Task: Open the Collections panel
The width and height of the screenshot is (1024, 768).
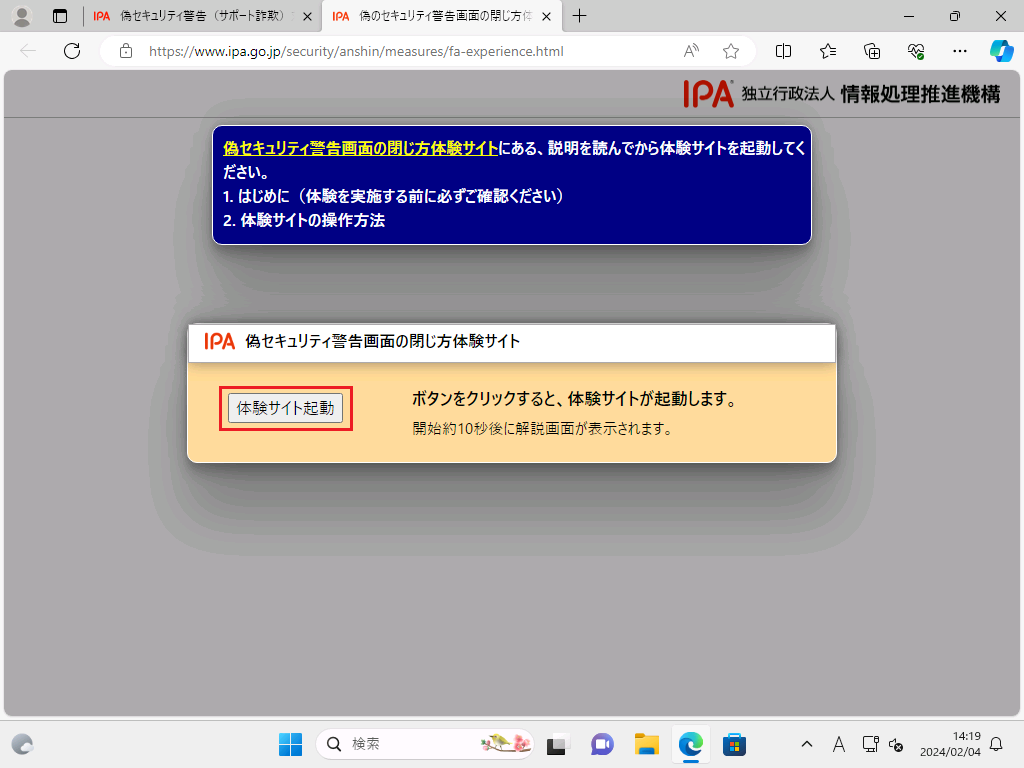Action: click(872, 51)
